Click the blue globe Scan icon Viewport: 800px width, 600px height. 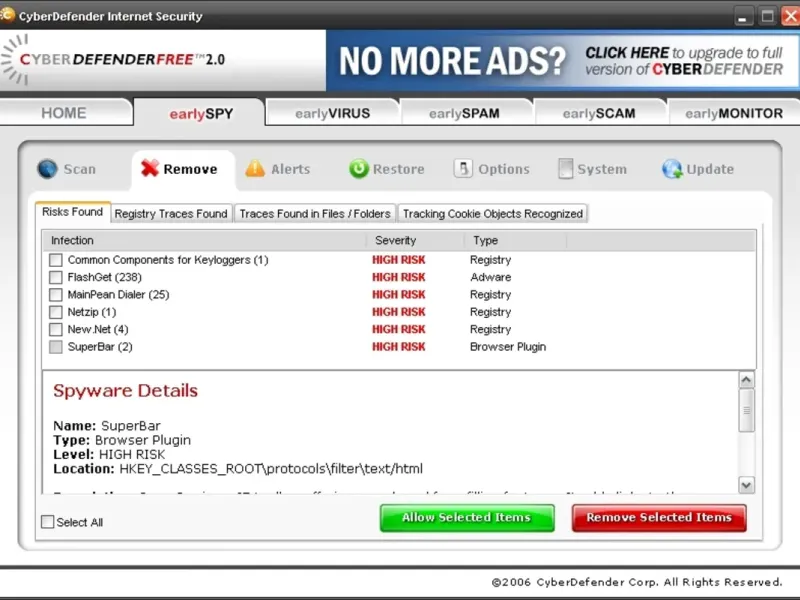[47, 168]
